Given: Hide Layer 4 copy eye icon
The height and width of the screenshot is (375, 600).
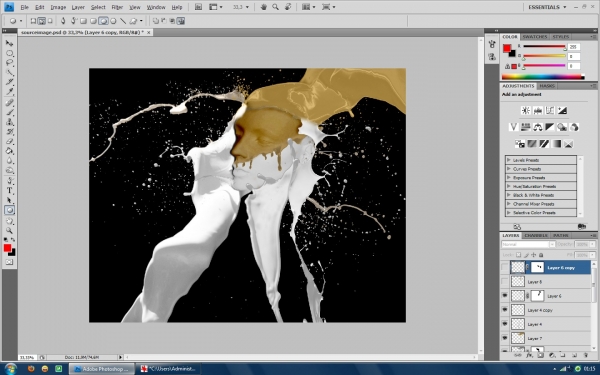Looking at the screenshot, I should point(505,310).
